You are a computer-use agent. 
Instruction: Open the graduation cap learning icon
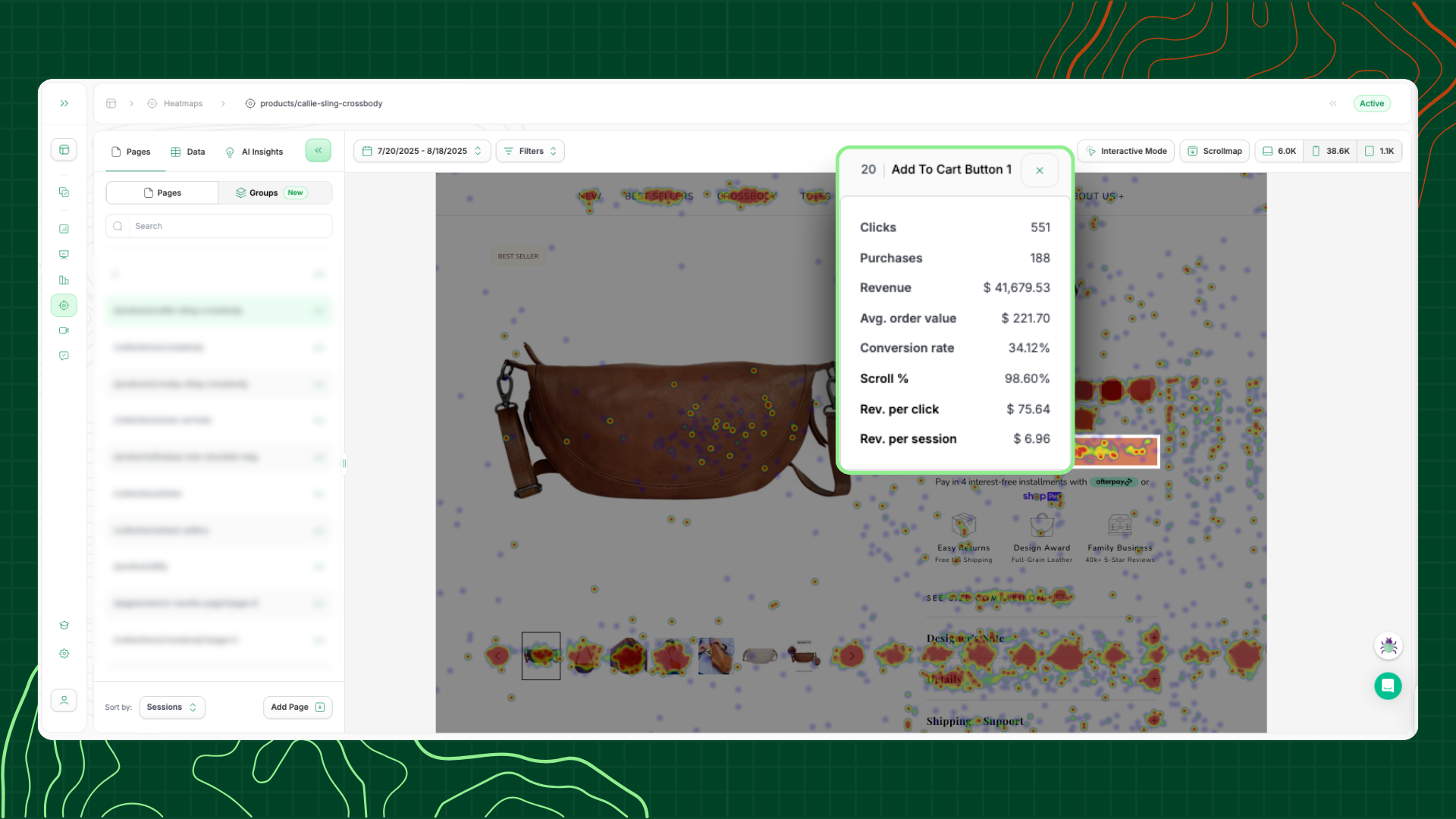(x=64, y=626)
